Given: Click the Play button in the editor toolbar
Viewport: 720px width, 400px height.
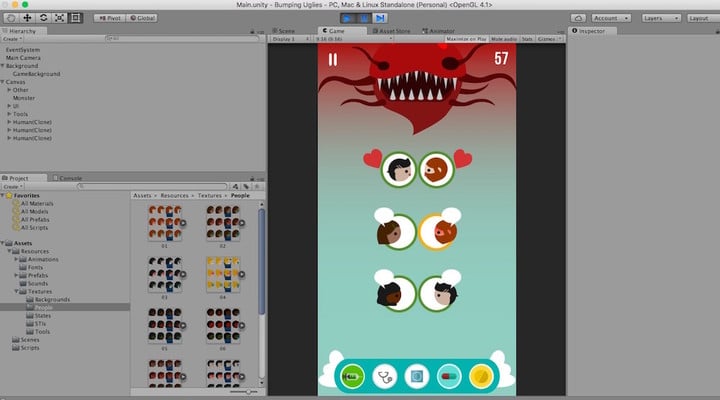Looking at the screenshot, I should click(348, 18).
